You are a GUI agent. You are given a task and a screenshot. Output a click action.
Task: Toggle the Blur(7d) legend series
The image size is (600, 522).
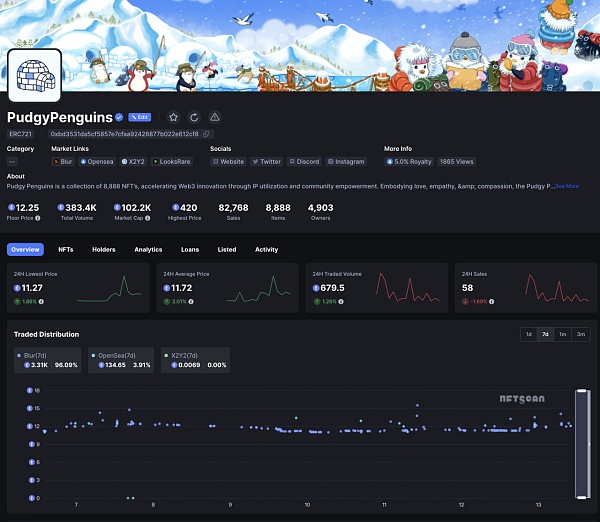(47, 359)
